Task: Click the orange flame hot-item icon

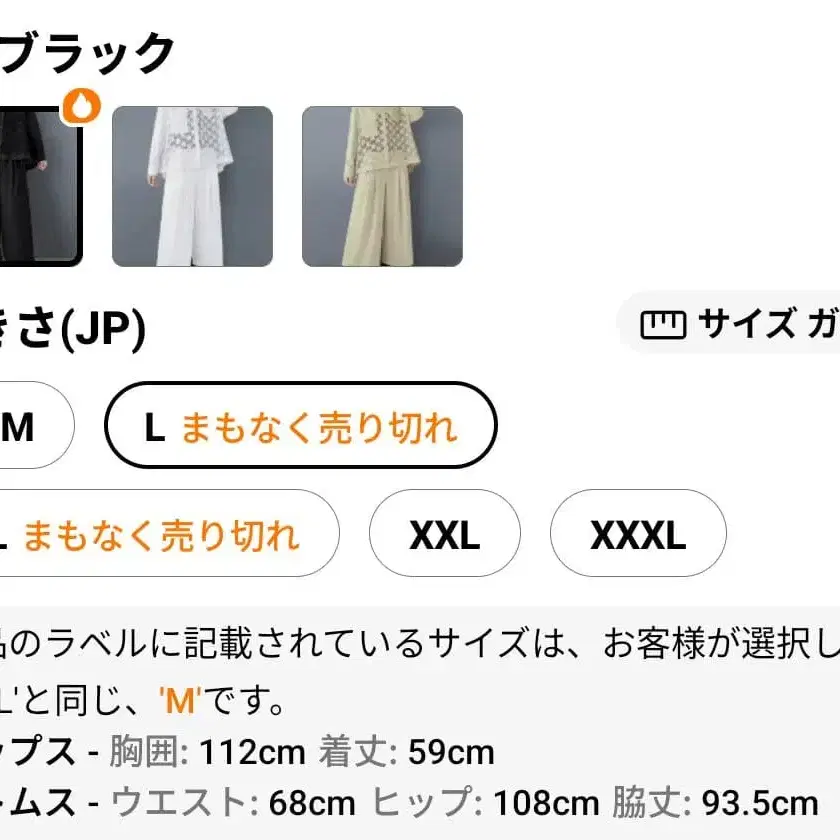Action: (x=81, y=106)
